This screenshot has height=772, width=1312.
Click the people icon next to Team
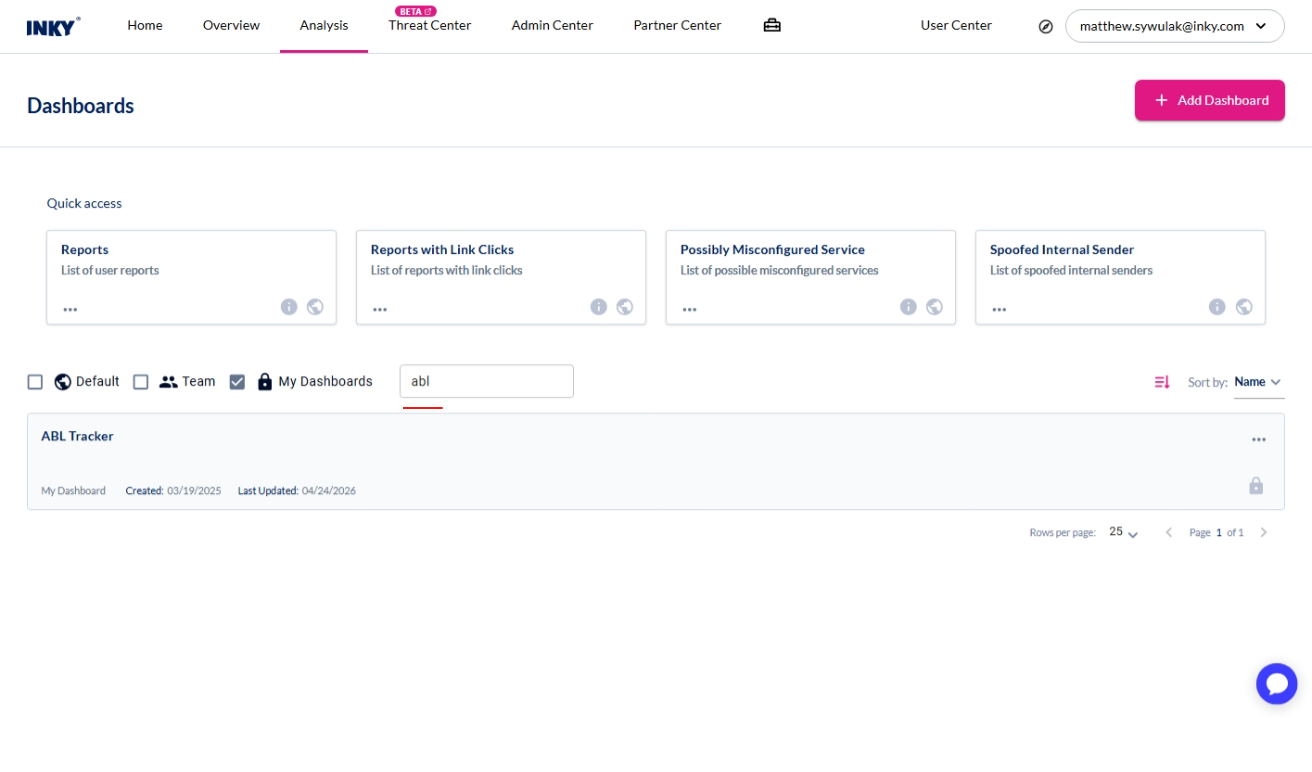[x=168, y=382]
